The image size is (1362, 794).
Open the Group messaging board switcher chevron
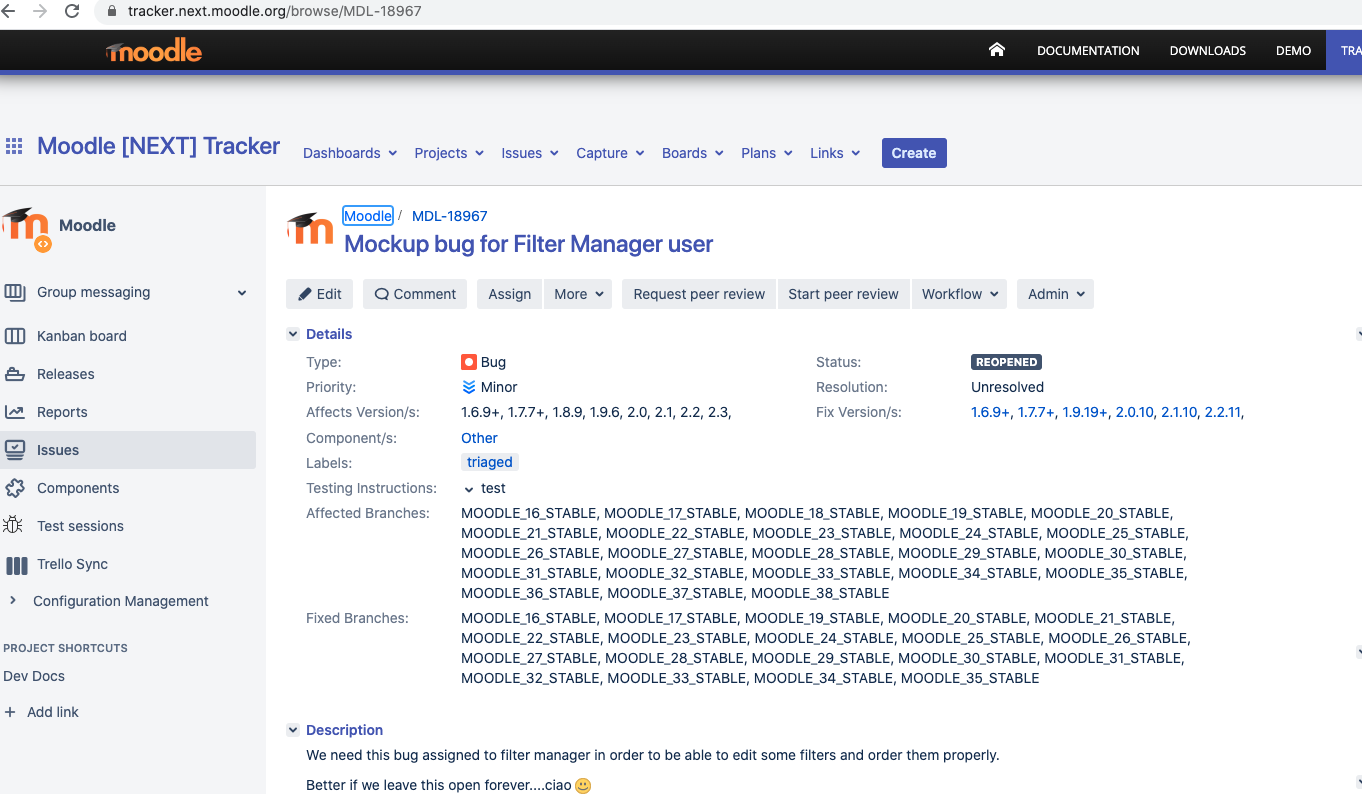242,293
